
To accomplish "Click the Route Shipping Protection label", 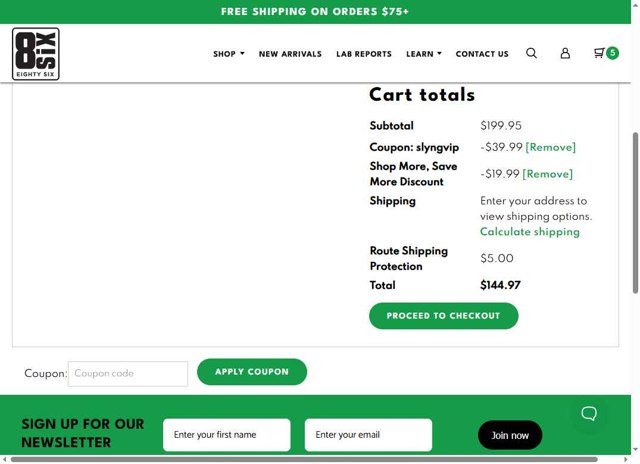I will [x=409, y=258].
